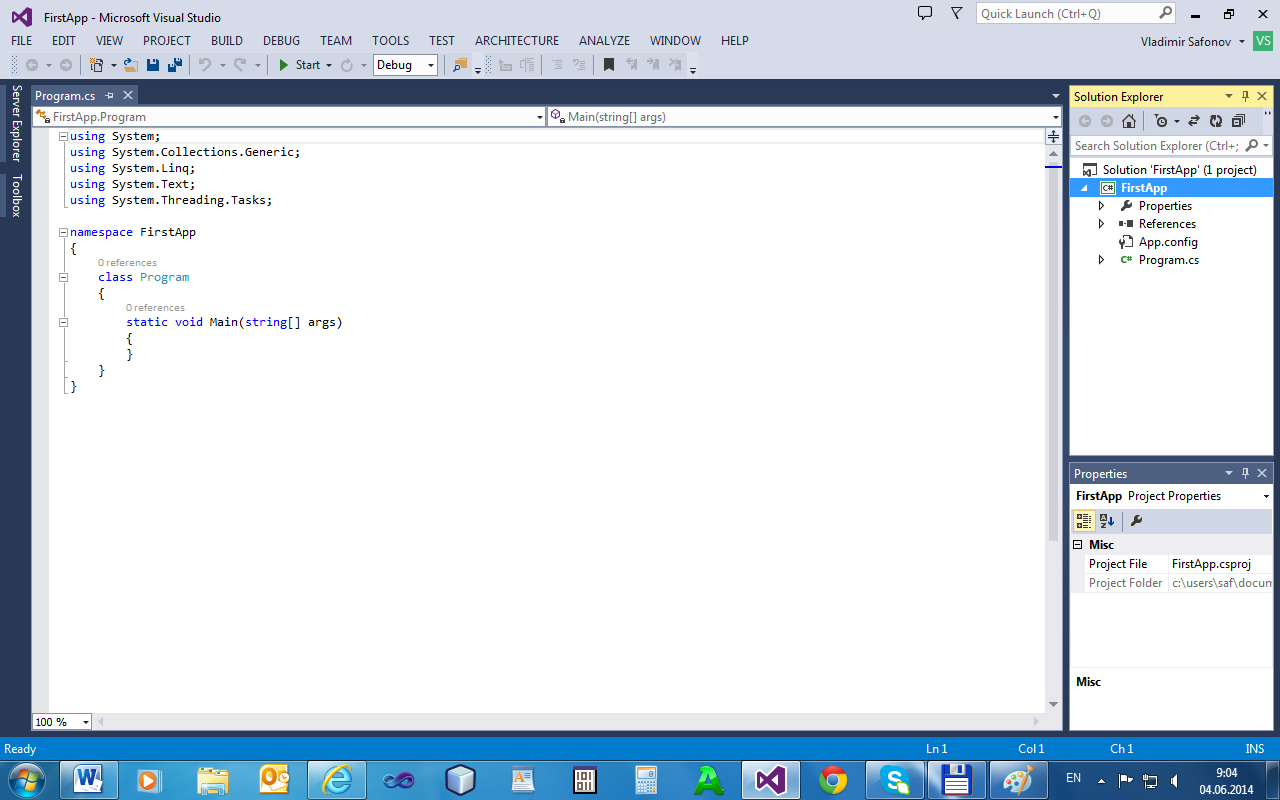The height and width of the screenshot is (800, 1280).
Task: Click Visual Studio icon in the taskbar
Action: click(771, 779)
